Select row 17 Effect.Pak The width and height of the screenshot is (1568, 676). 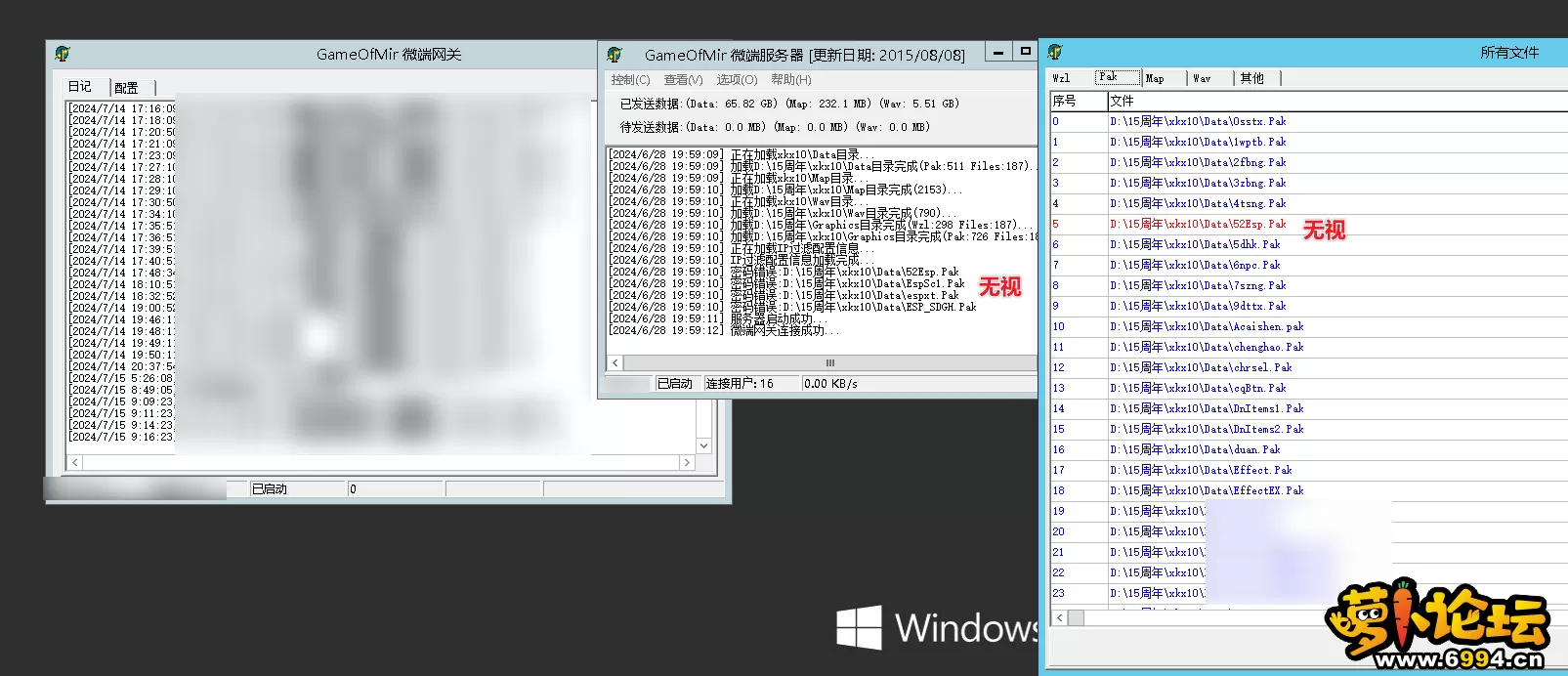[1309, 471]
